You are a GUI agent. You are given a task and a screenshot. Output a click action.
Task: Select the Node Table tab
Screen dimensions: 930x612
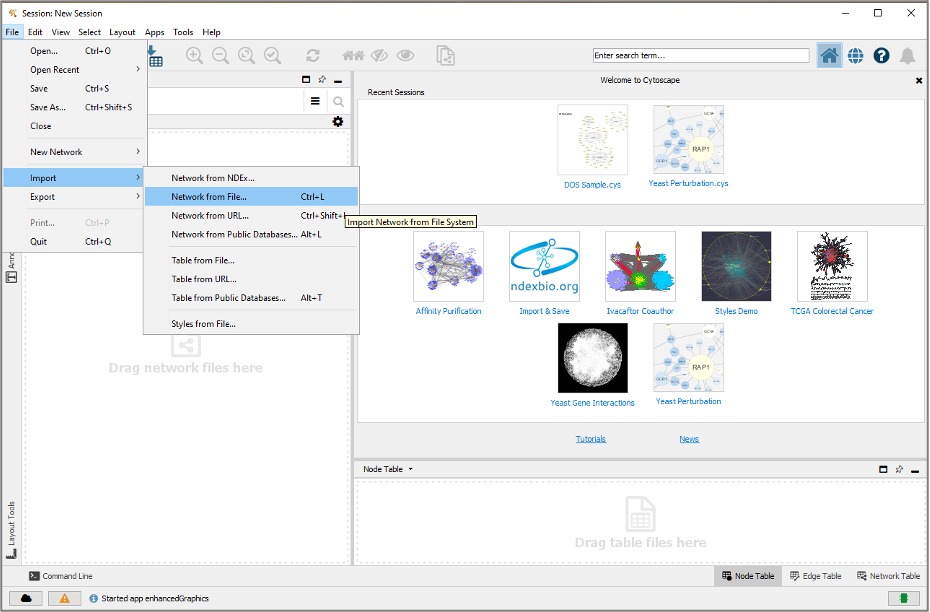click(x=748, y=576)
